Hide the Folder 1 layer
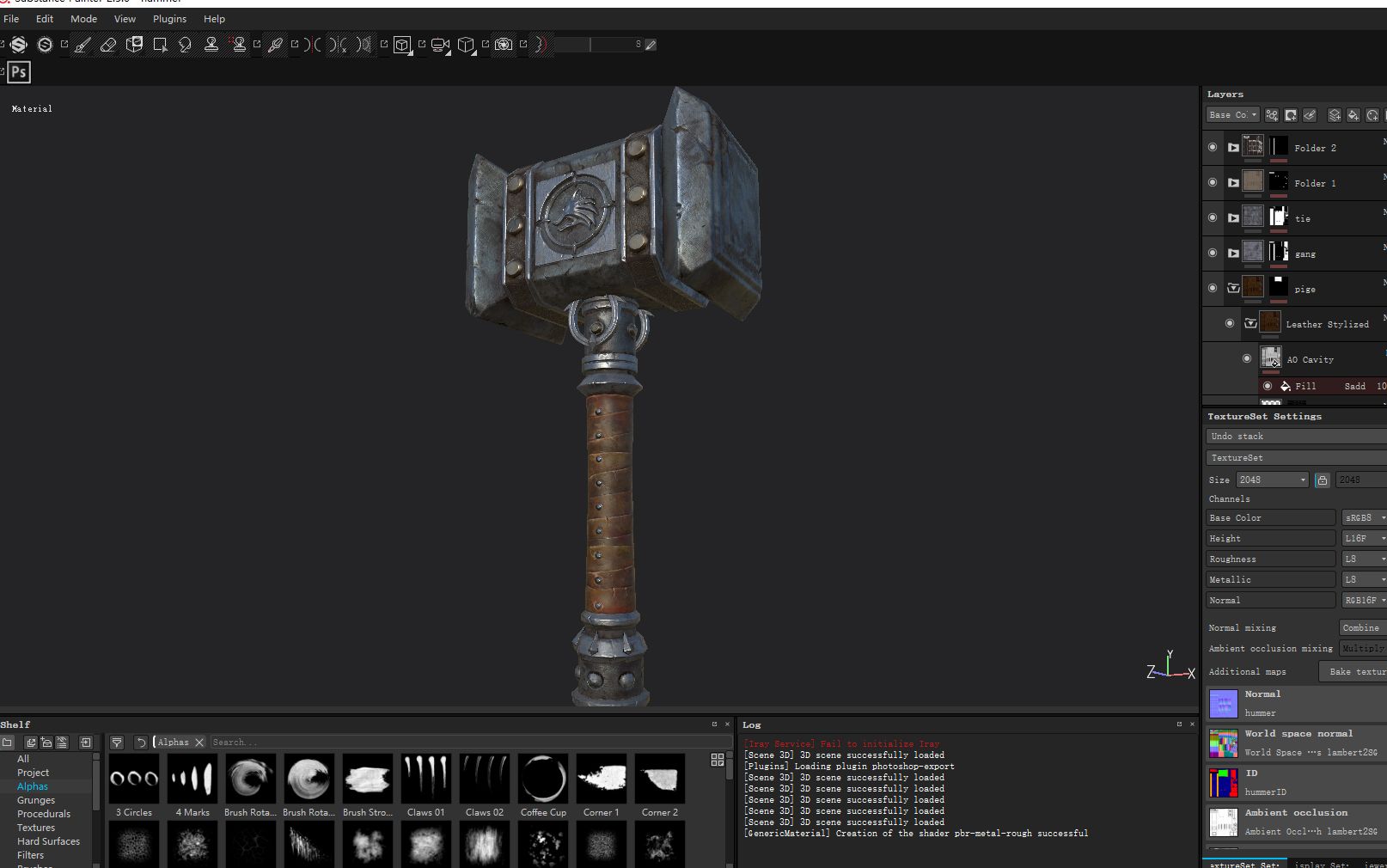This screenshot has width=1387, height=868. coord(1213,183)
